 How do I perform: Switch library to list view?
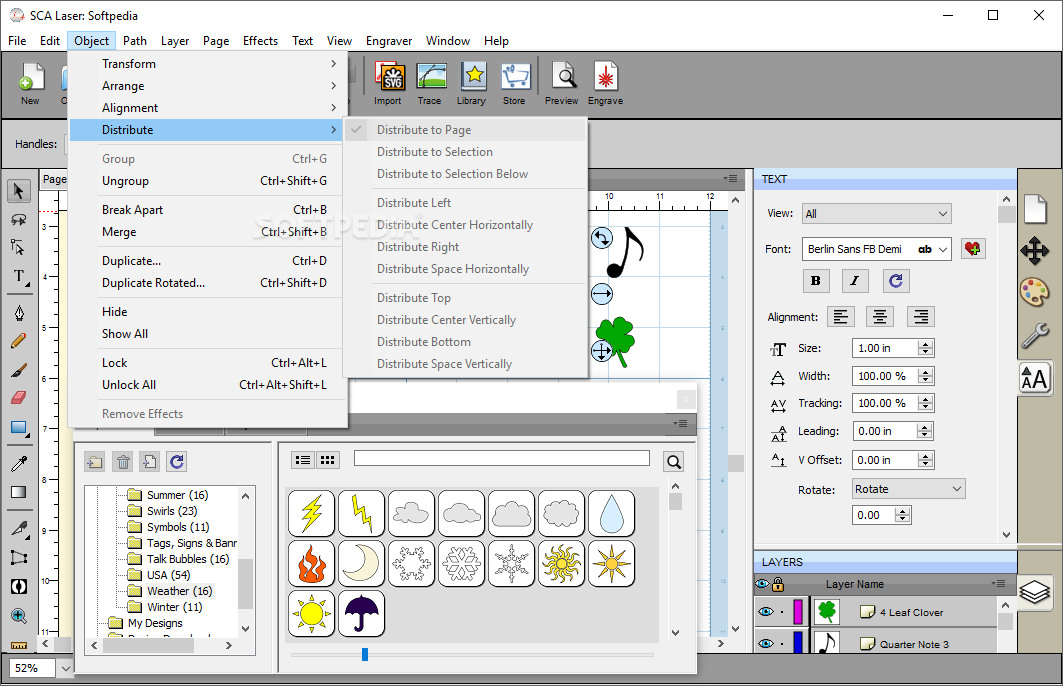point(303,460)
